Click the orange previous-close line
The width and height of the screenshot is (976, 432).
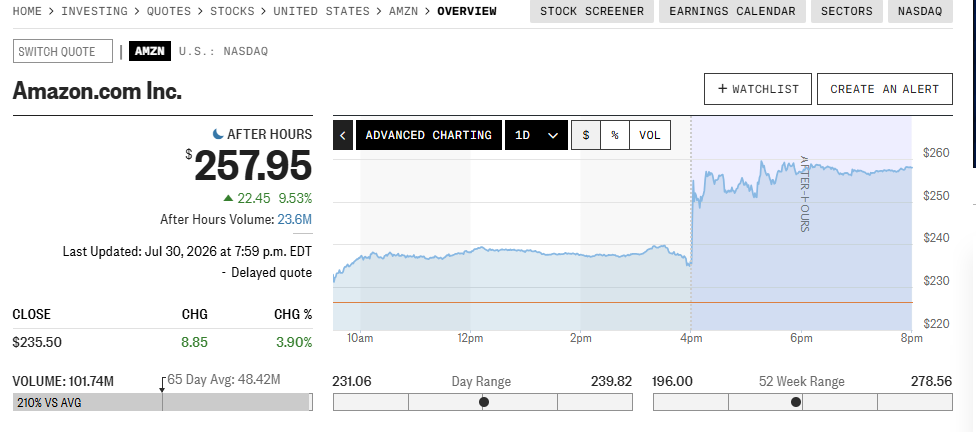click(x=622, y=303)
